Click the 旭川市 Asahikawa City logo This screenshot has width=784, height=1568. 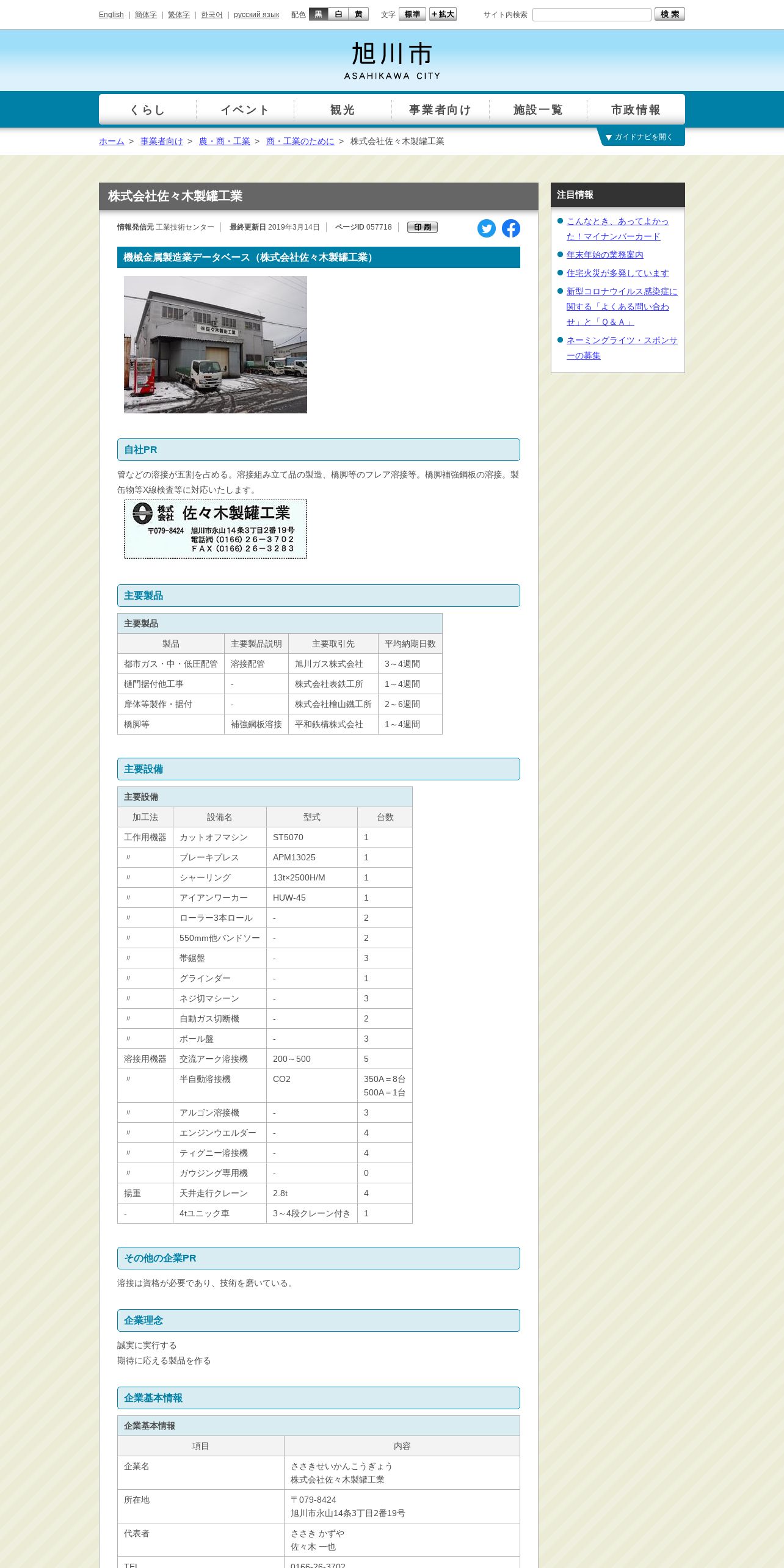[x=392, y=61]
